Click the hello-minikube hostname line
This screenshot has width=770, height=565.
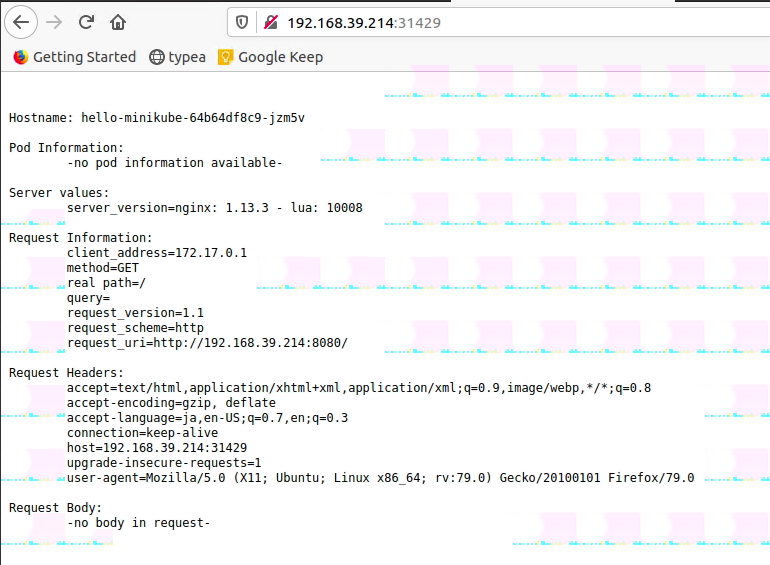pos(156,118)
